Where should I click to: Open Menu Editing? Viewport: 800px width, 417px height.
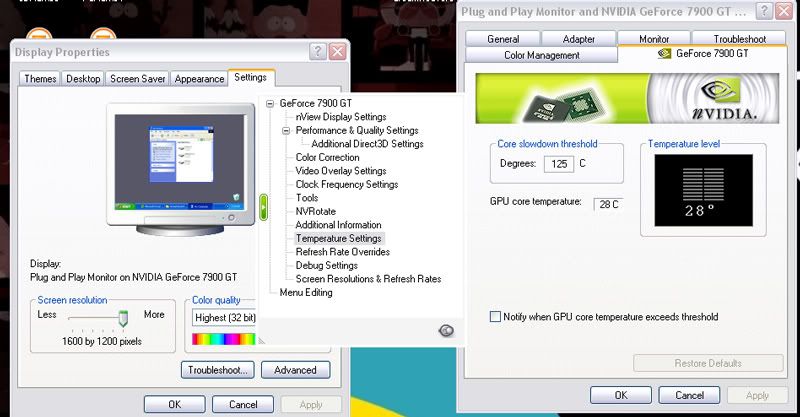pos(306,292)
